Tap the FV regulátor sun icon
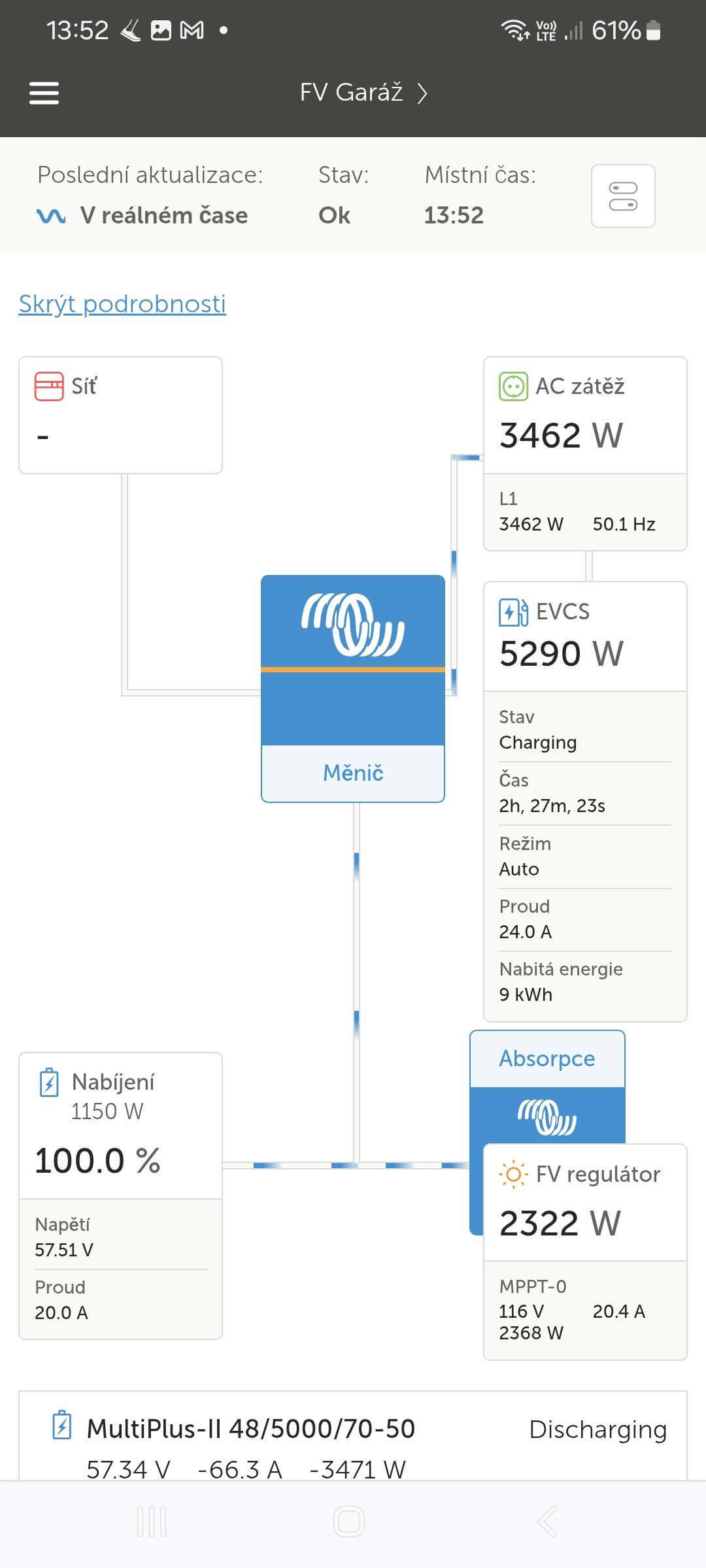The width and height of the screenshot is (706, 1568). pyautogui.click(x=513, y=1175)
